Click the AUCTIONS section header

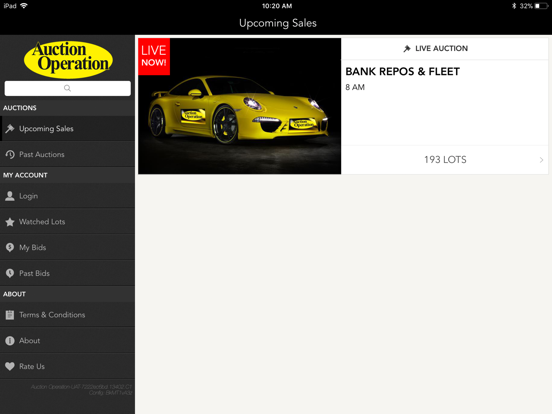(20, 108)
